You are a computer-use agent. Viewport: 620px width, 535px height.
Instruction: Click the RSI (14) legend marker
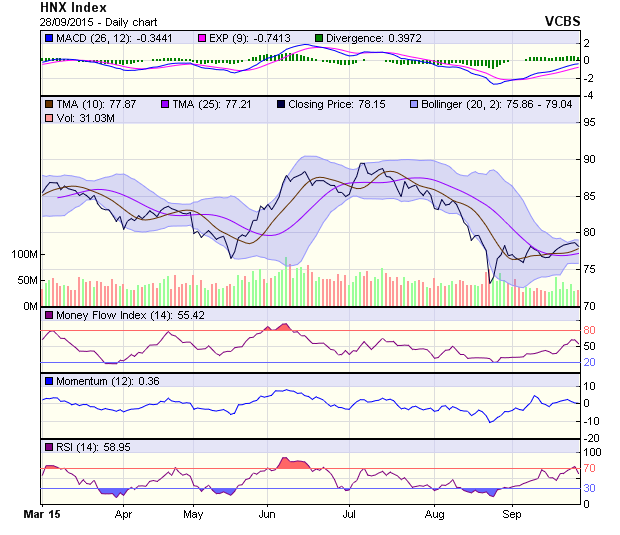point(48,446)
